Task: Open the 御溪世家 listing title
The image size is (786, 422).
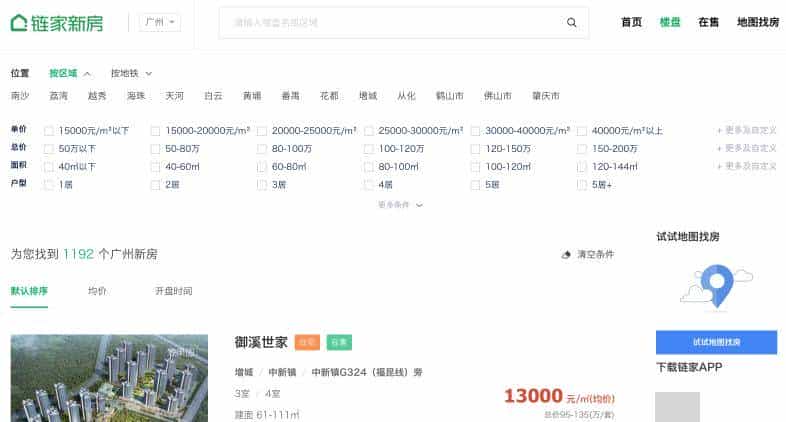Action: [261, 342]
